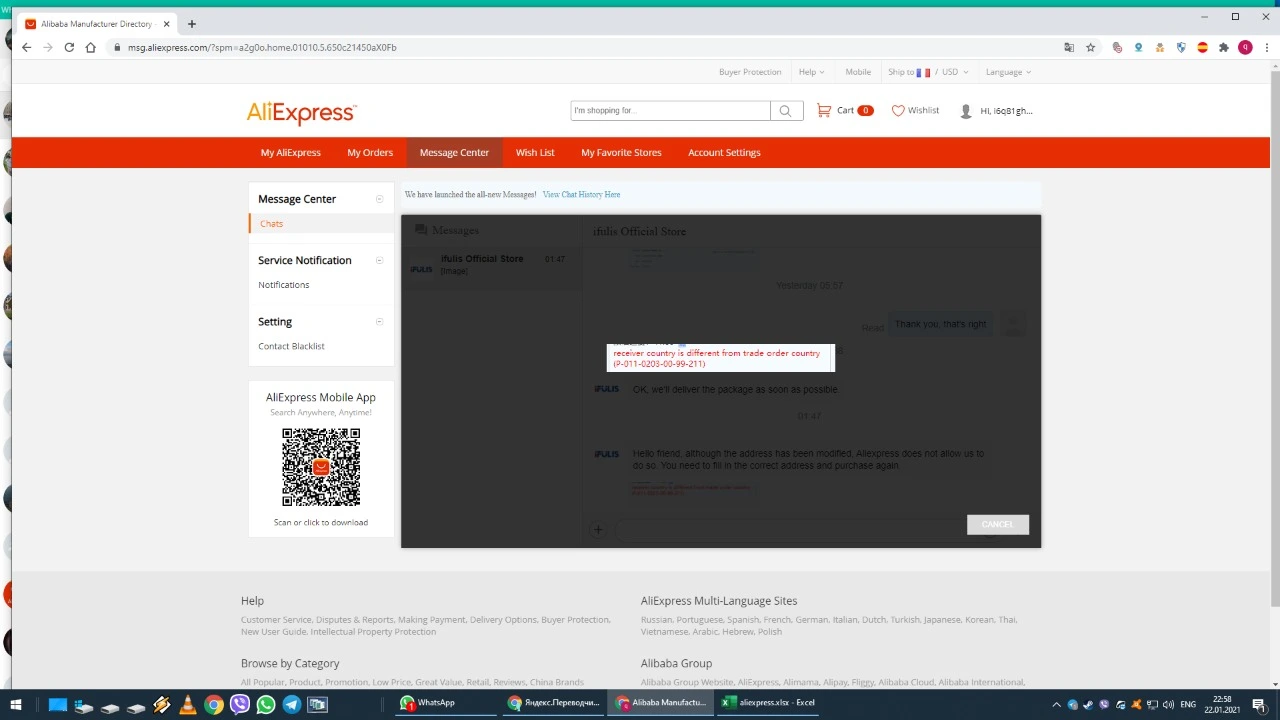The width and height of the screenshot is (1280, 720).
Task: Go to the AliExpress logo homepage
Action: (301, 112)
